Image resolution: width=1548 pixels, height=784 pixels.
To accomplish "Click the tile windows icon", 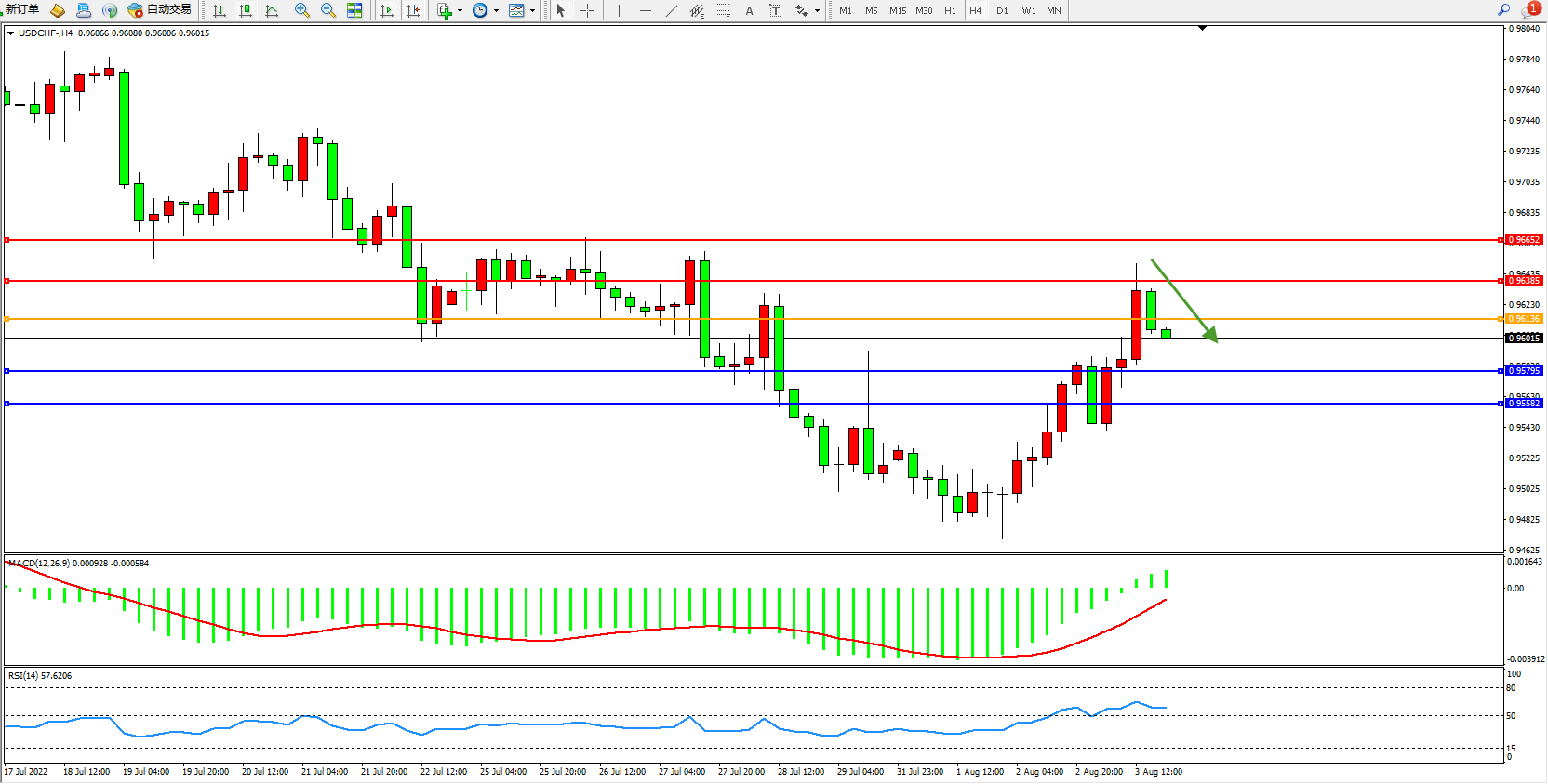I will (354, 10).
